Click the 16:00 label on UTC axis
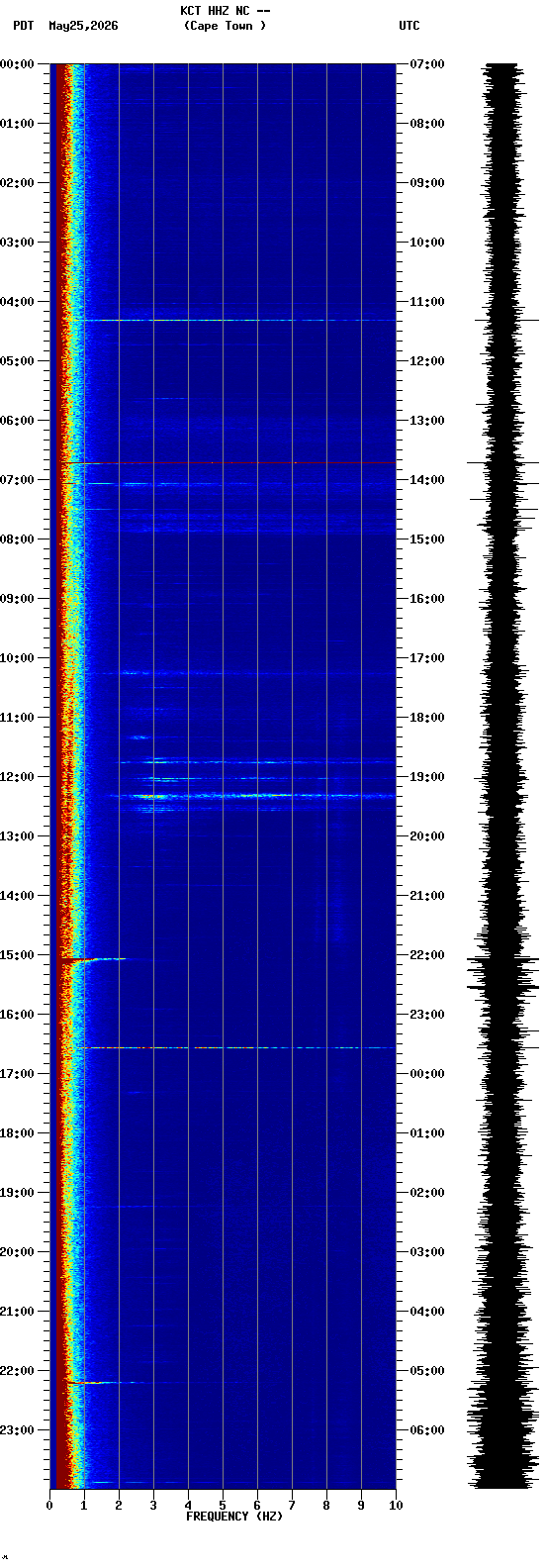The height and width of the screenshot is (1568, 546). pos(427,599)
